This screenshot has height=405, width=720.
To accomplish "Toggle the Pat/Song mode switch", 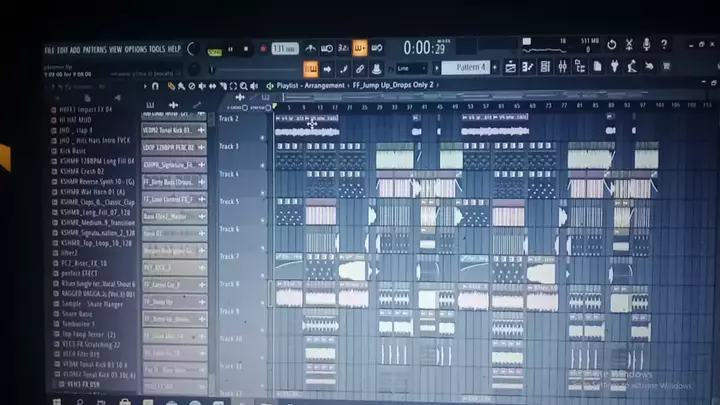I will 214,49.
